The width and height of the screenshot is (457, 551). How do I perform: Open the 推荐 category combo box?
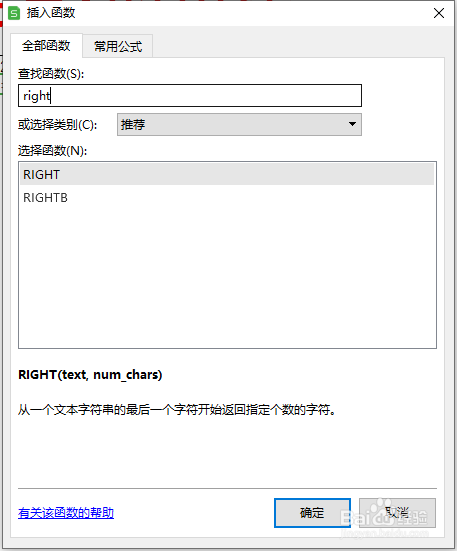[x=239, y=124]
